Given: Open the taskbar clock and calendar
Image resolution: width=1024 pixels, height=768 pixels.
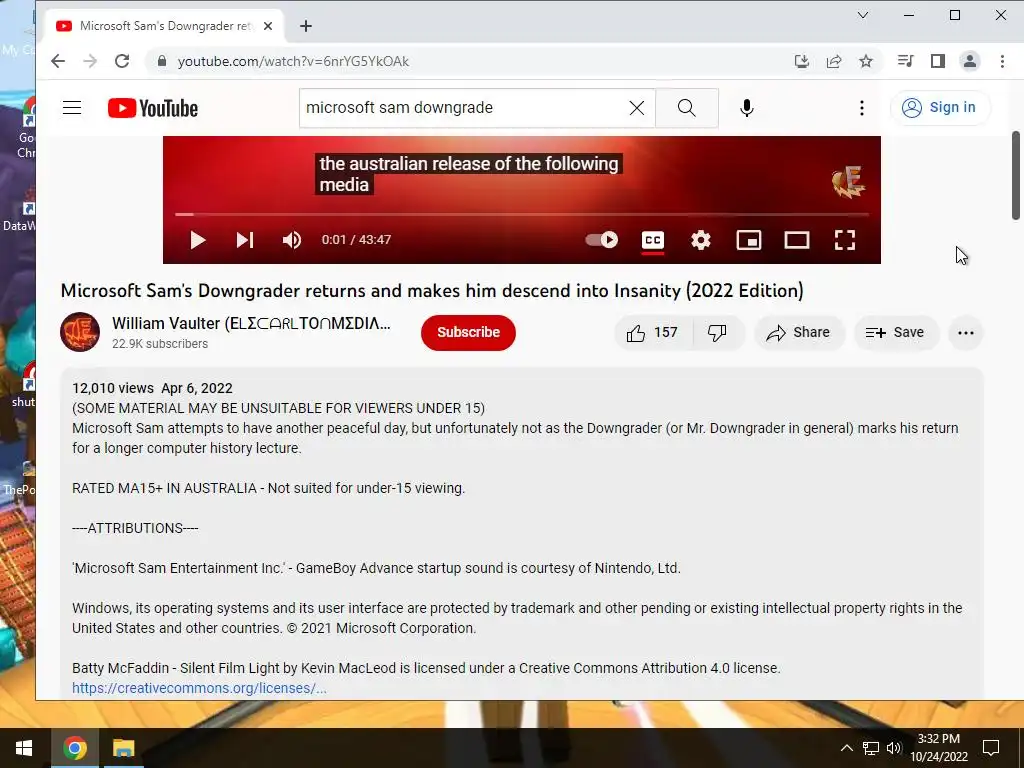Looking at the screenshot, I should coord(939,748).
